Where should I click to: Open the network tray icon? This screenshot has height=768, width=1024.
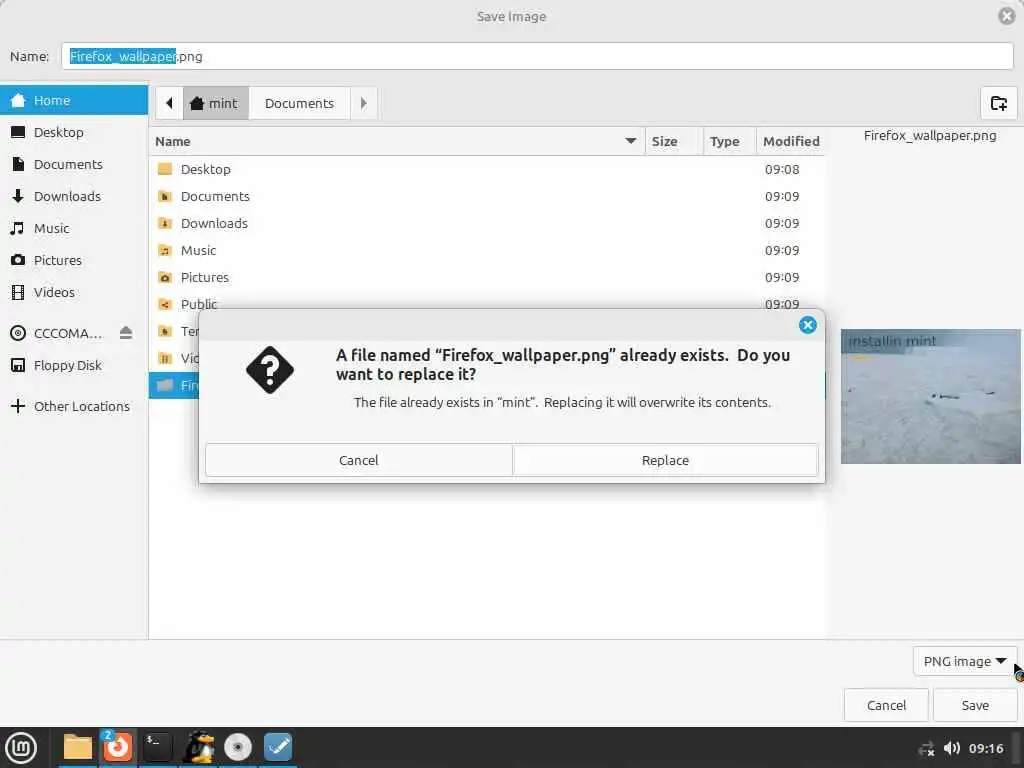pos(926,748)
